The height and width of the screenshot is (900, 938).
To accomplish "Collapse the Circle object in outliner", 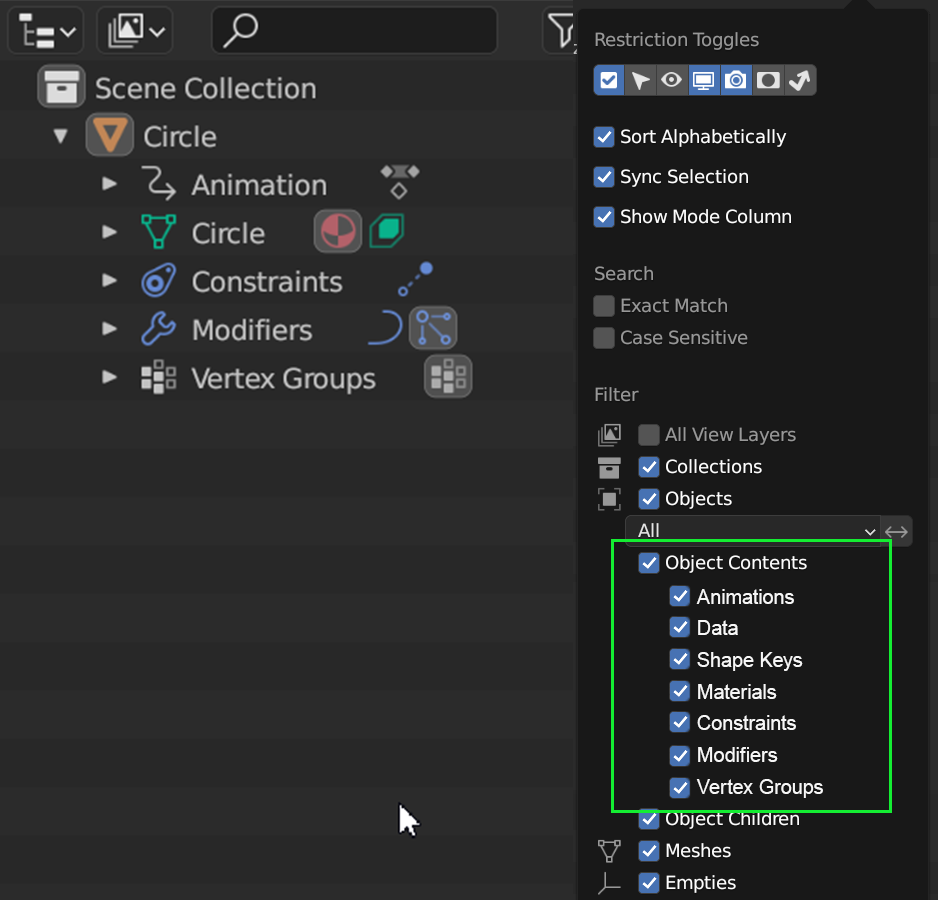I will [x=60, y=136].
